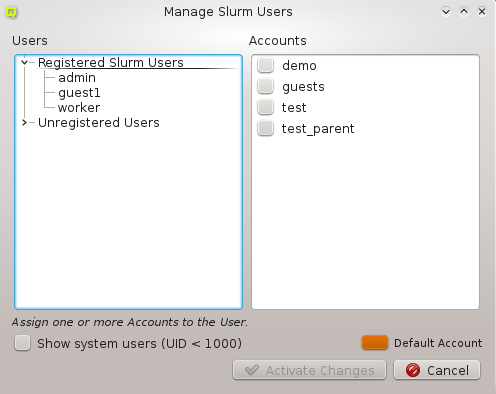The width and height of the screenshot is (496, 394).
Task: Click the Cancel button
Action: pyautogui.click(x=437, y=370)
